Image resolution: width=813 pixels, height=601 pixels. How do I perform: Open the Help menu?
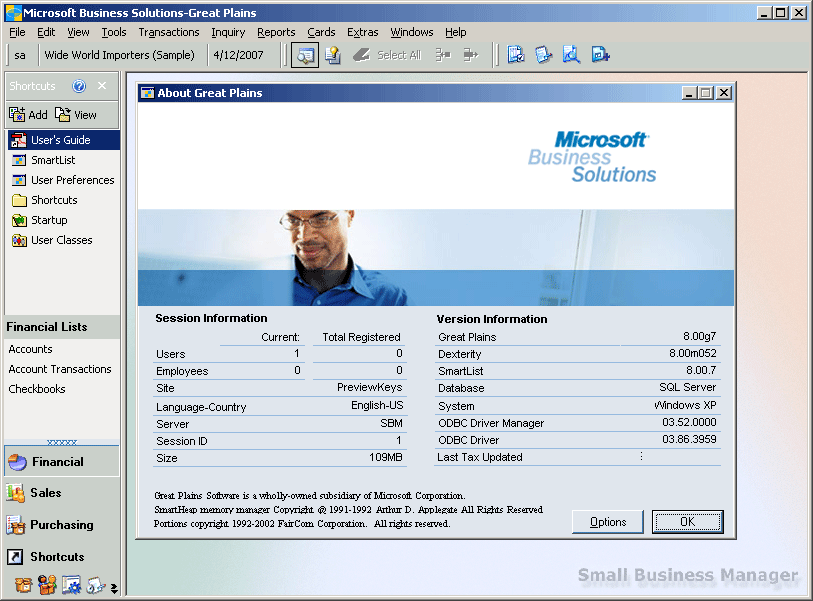click(x=455, y=32)
